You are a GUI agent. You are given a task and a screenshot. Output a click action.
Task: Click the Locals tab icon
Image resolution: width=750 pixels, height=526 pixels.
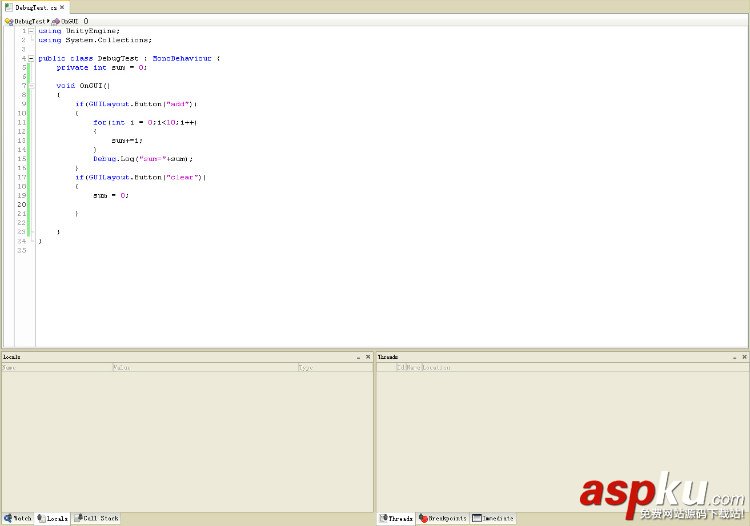[x=42, y=518]
